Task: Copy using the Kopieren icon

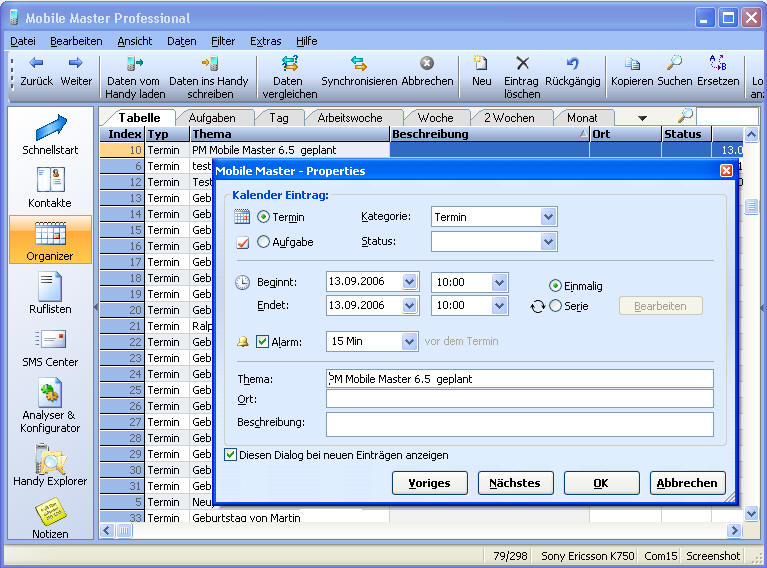Action: click(x=632, y=71)
